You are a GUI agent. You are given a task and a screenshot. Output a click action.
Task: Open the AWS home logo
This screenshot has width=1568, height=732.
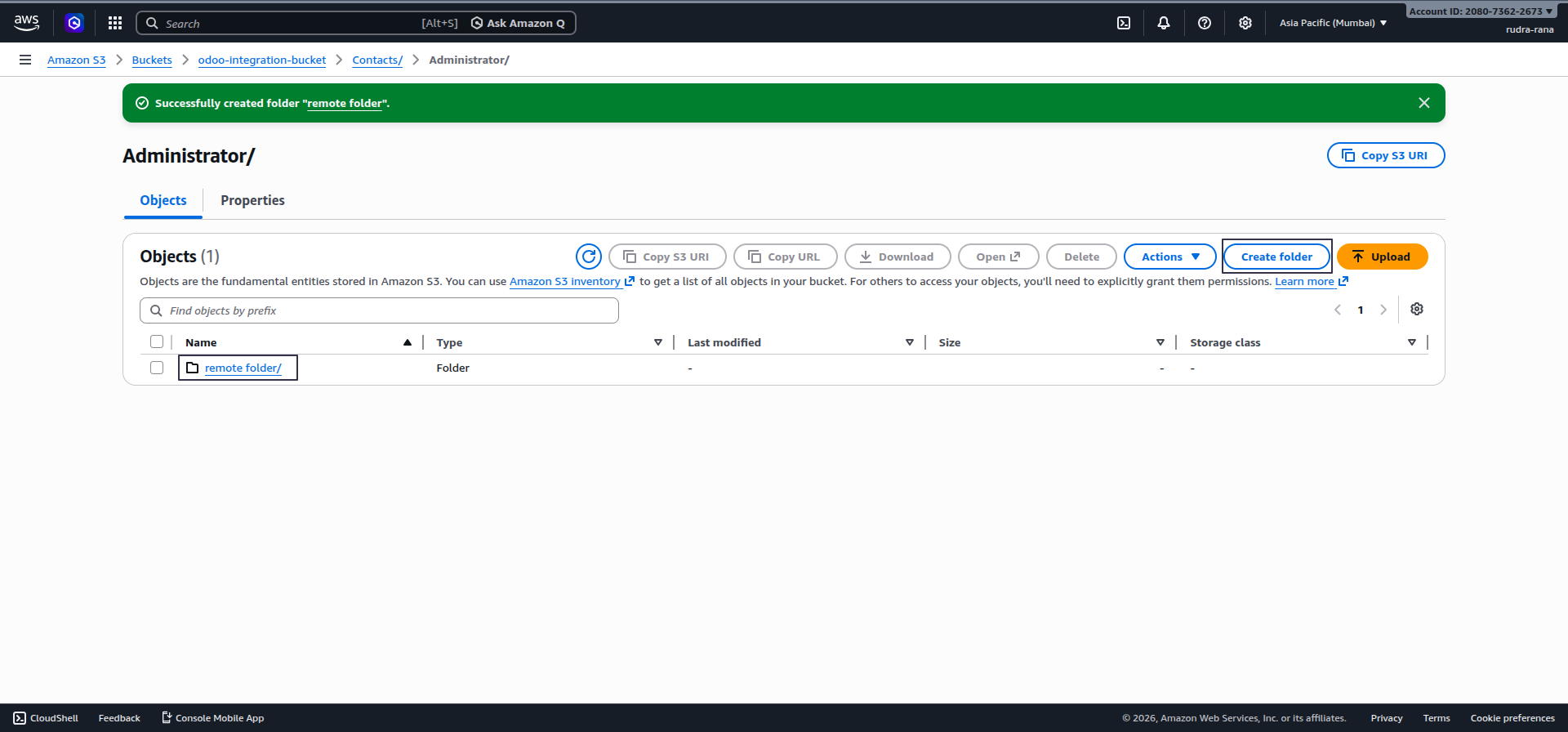pyautogui.click(x=26, y=23)
